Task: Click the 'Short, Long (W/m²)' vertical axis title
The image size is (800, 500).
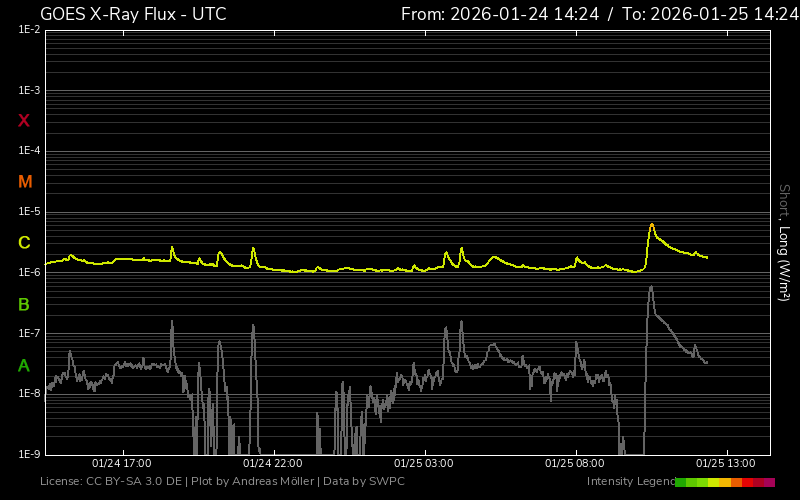Action: [x=784, y=243]
